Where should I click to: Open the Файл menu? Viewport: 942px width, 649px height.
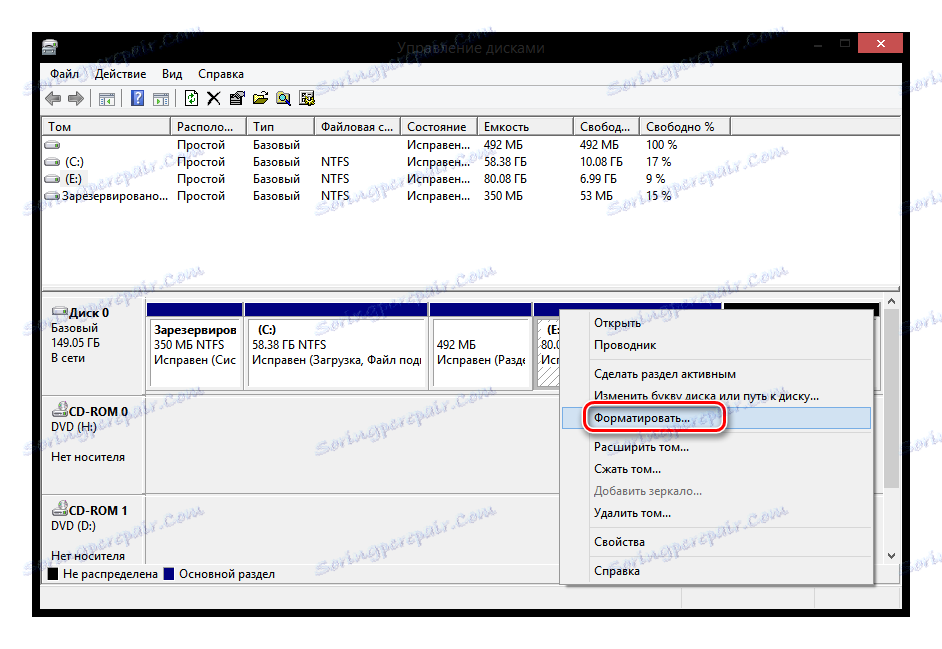64,74
